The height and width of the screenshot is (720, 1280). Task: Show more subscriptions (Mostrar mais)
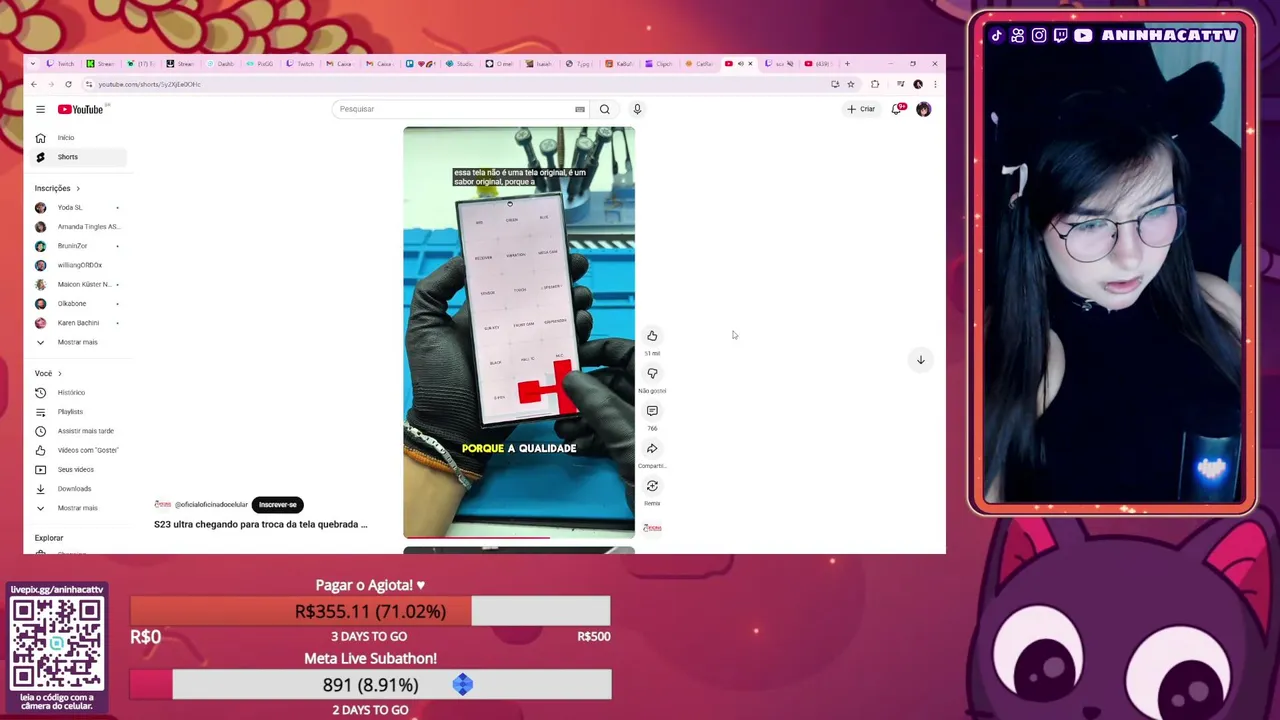pos(80,342)
